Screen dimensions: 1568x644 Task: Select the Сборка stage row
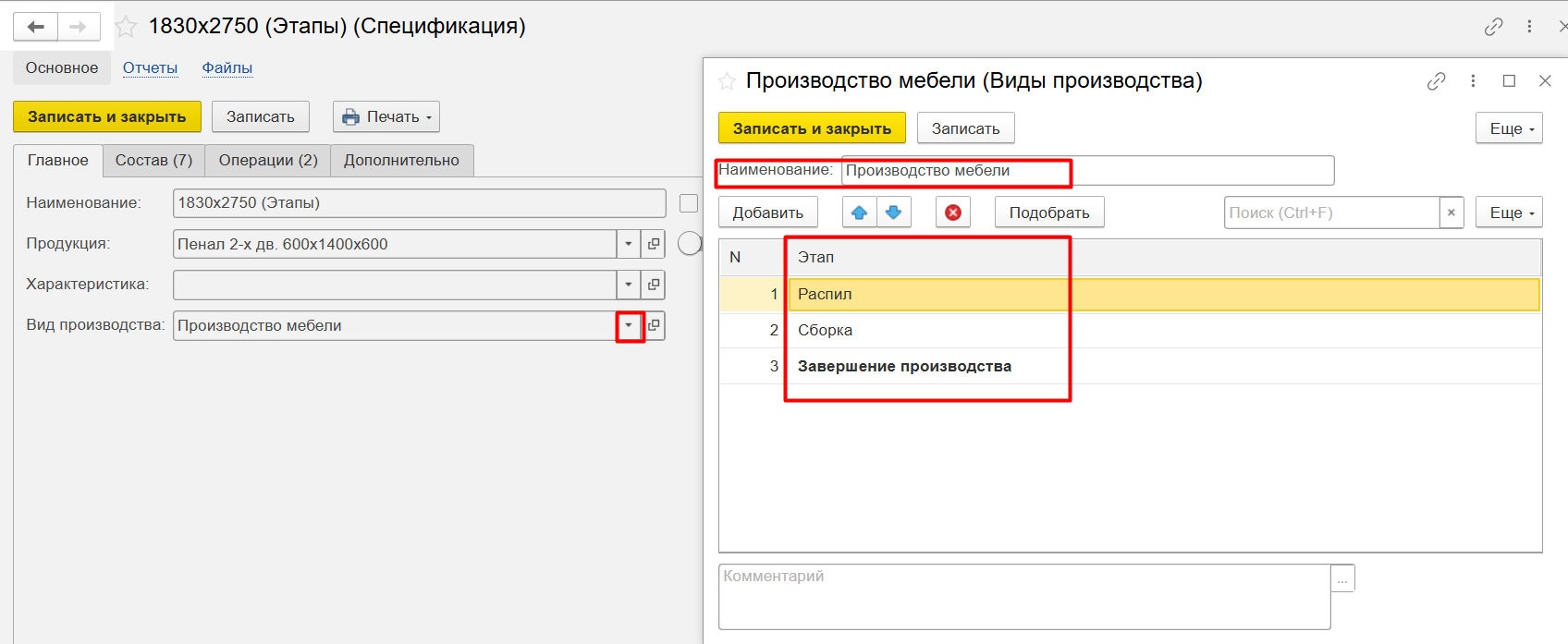[x=1130, y=330]
